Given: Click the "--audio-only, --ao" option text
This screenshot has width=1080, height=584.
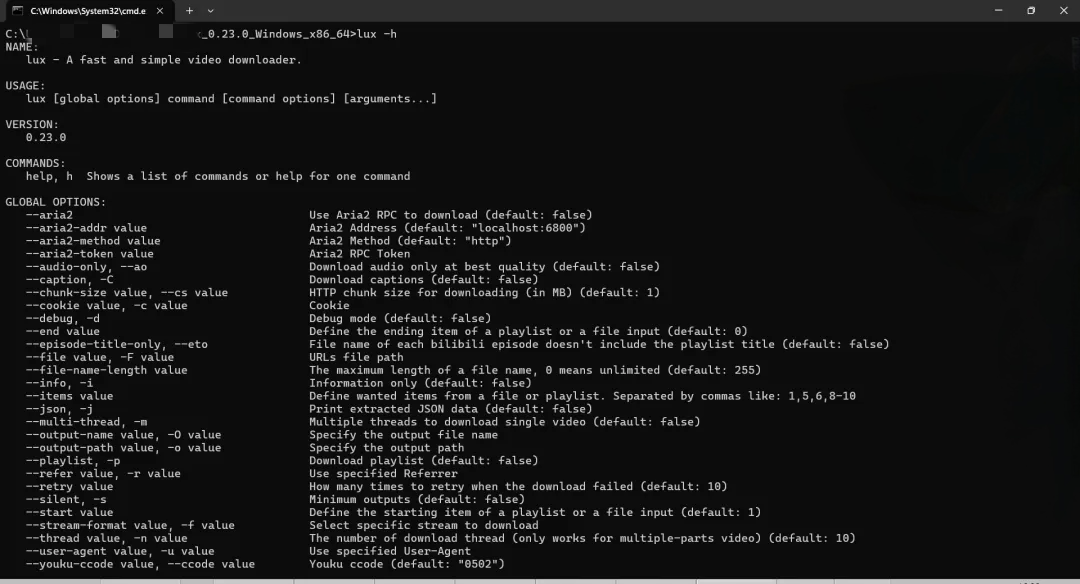Looking at the screenshot, I should click(x=86, y=267).
